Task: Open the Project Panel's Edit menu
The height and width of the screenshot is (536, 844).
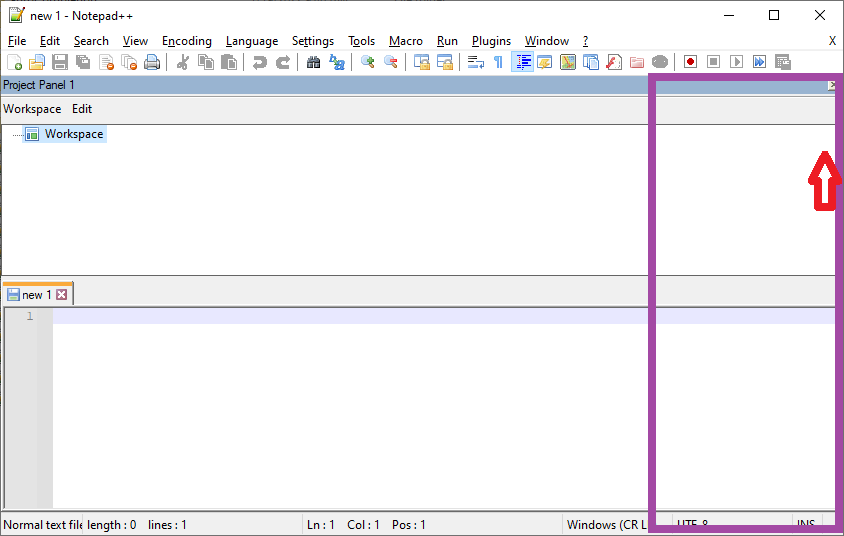Action: [82, 109]
